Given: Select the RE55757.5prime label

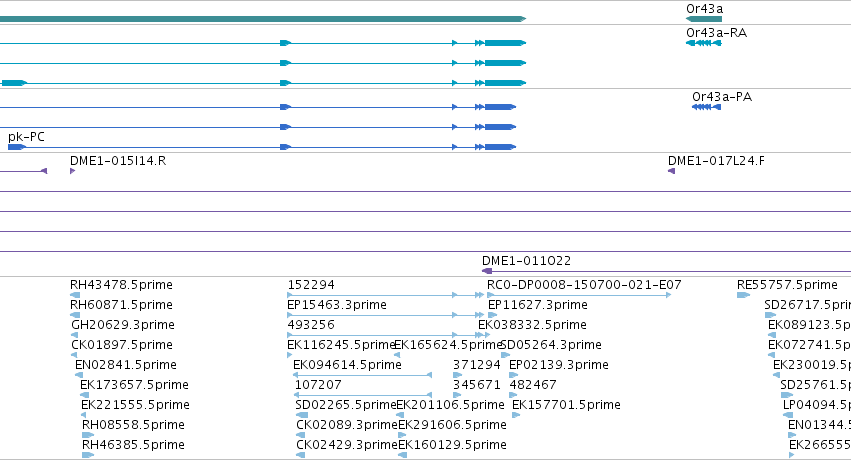Looking at the screenshot, I should click(x=787, y=285).
